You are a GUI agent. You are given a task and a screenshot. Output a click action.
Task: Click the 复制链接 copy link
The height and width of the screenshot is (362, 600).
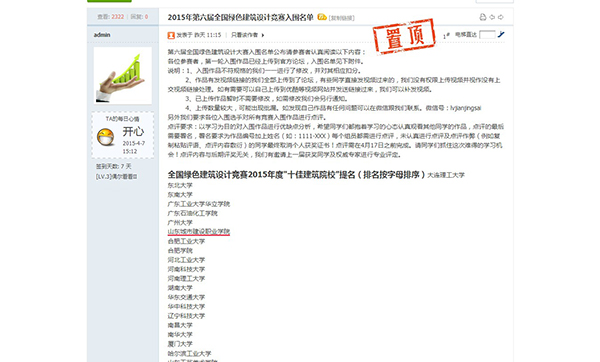click(x=342, y=18)
